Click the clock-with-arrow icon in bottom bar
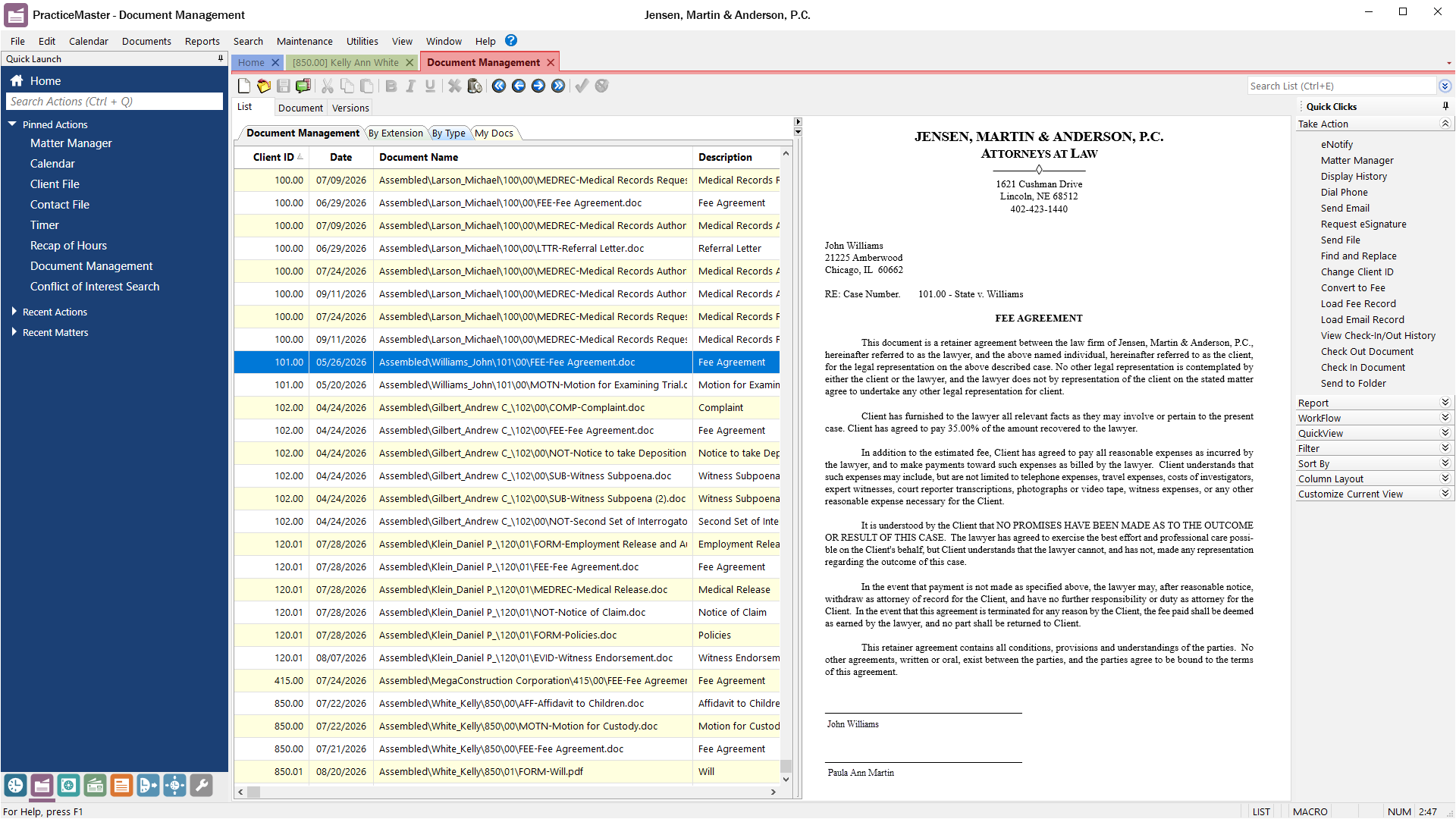 click(148, 786)
